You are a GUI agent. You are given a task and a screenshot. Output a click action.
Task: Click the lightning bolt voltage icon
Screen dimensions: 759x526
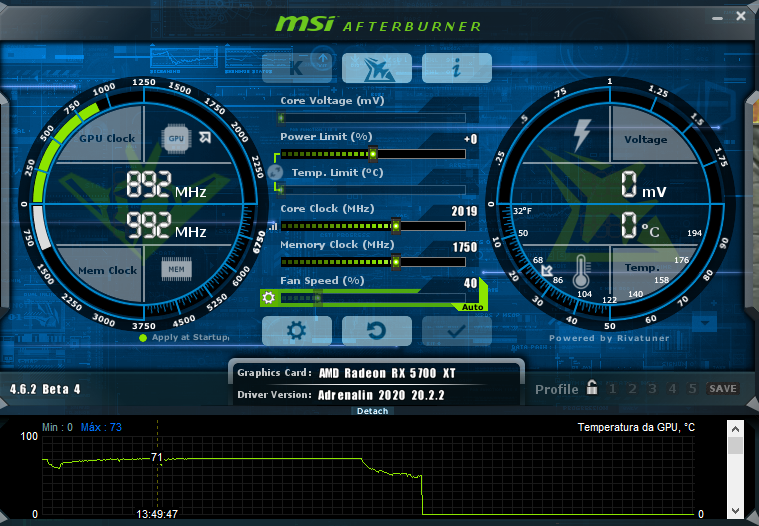(x=582, y=135)
